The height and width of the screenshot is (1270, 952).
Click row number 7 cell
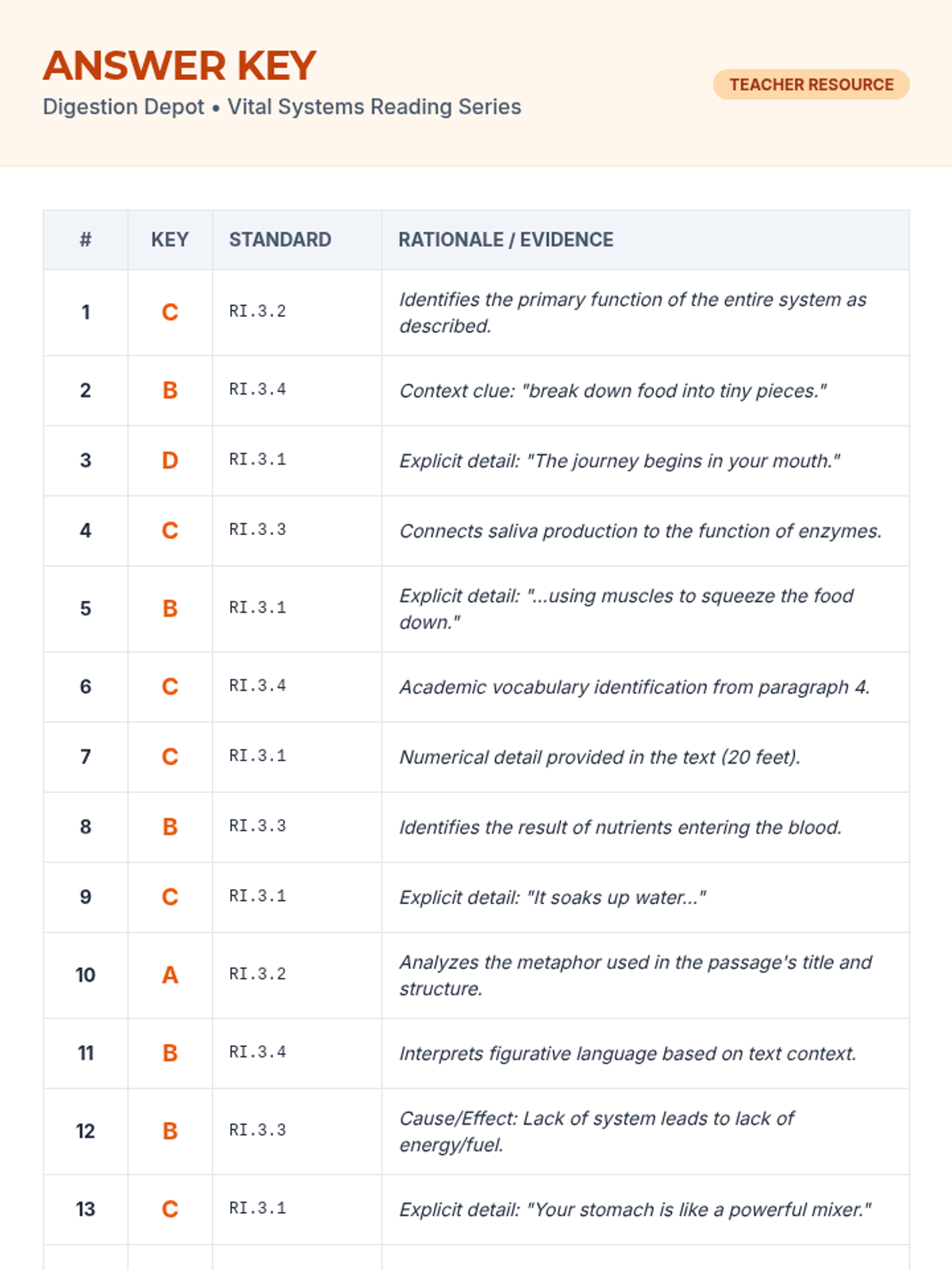click(x=86, y=756)
